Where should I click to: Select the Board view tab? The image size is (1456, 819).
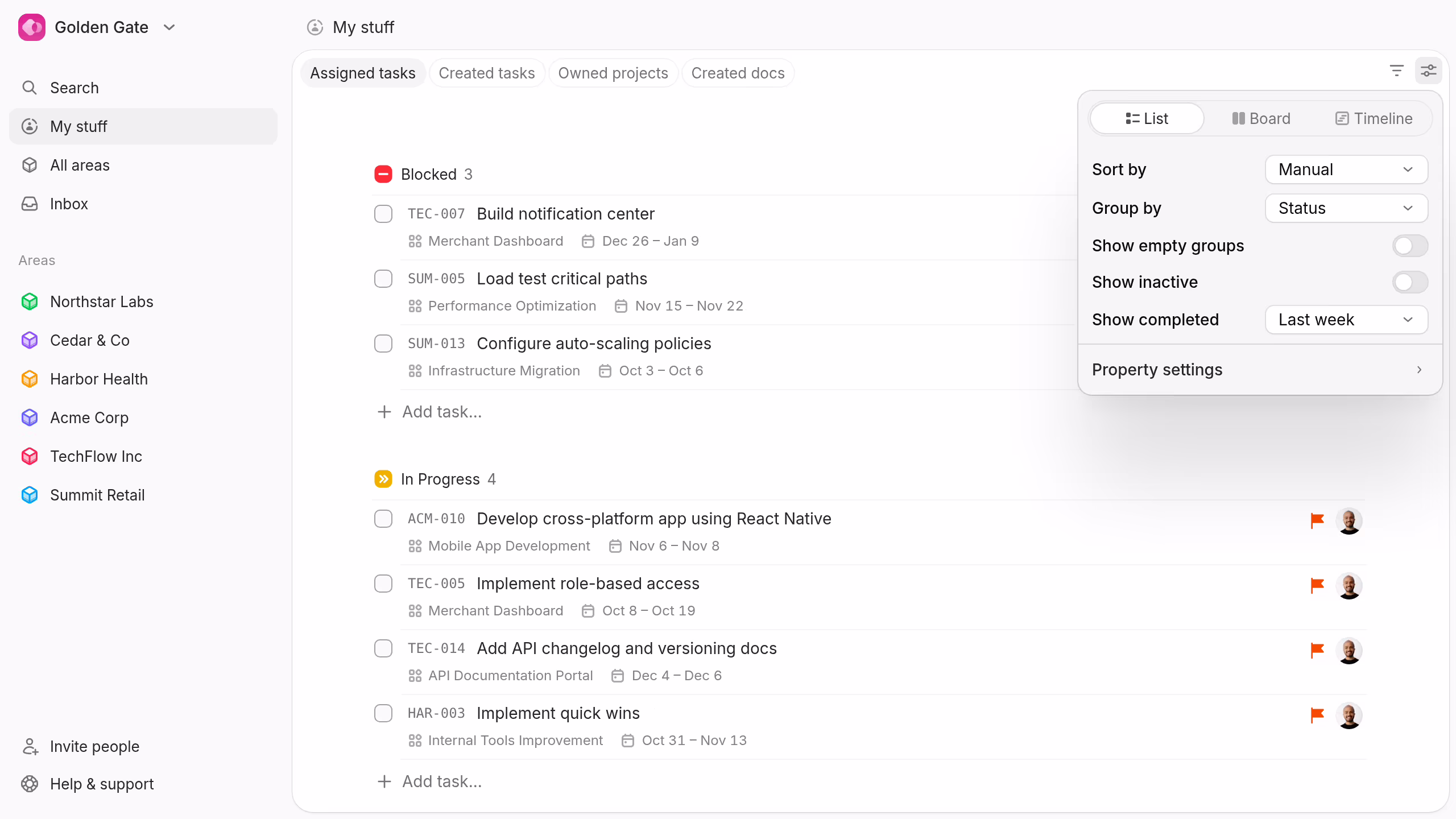[1261, 118]
